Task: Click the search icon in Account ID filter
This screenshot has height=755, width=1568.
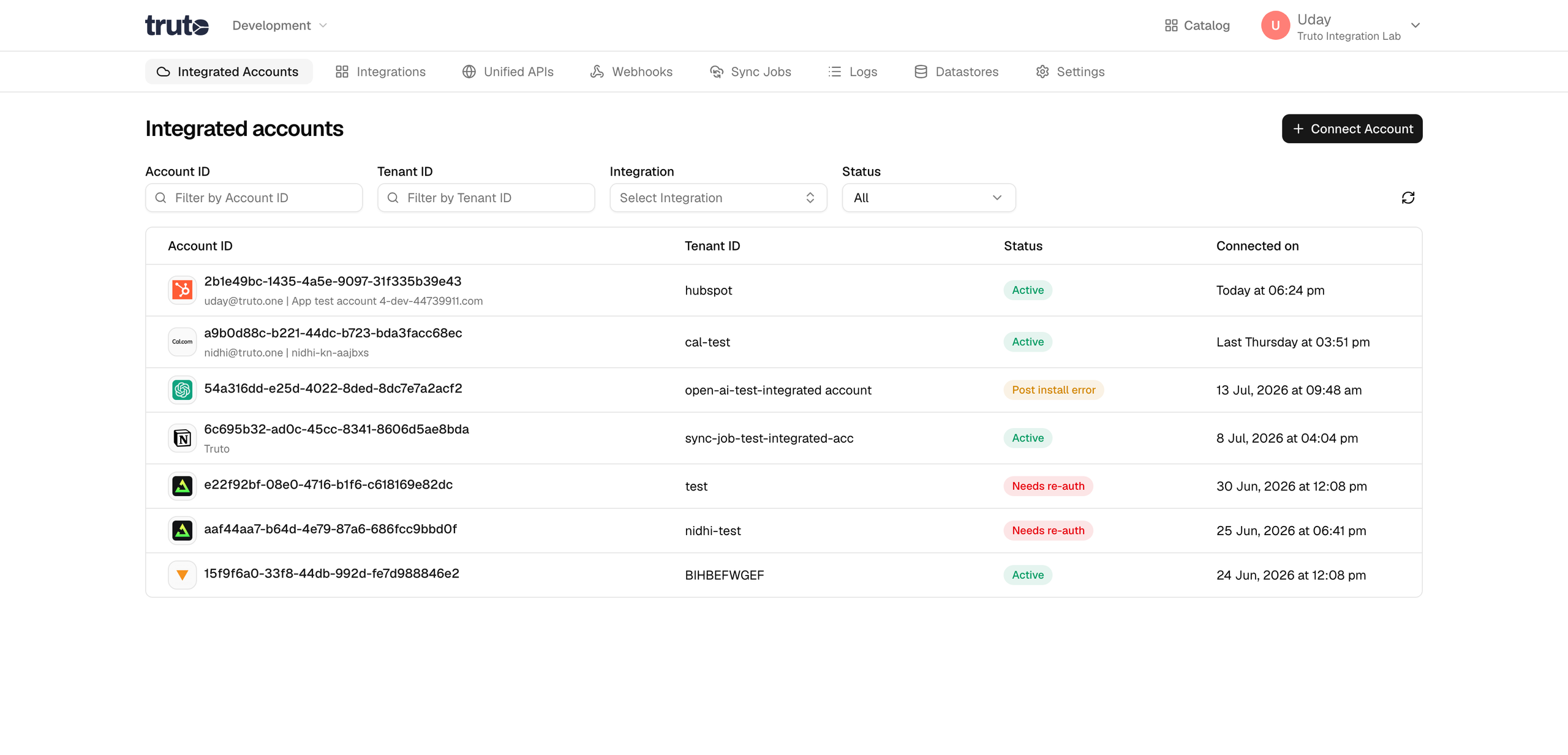Action: 160,198
